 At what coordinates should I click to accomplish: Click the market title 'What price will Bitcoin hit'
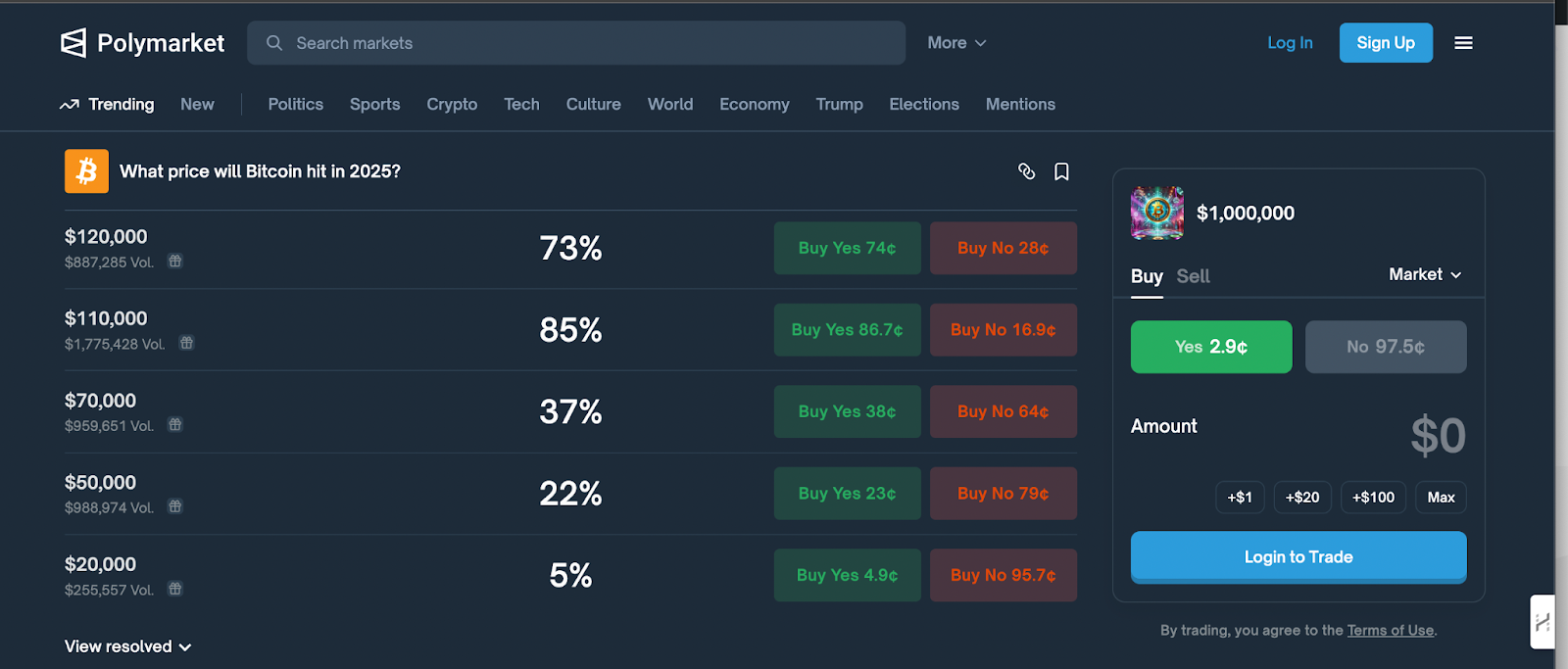point(260,171)
